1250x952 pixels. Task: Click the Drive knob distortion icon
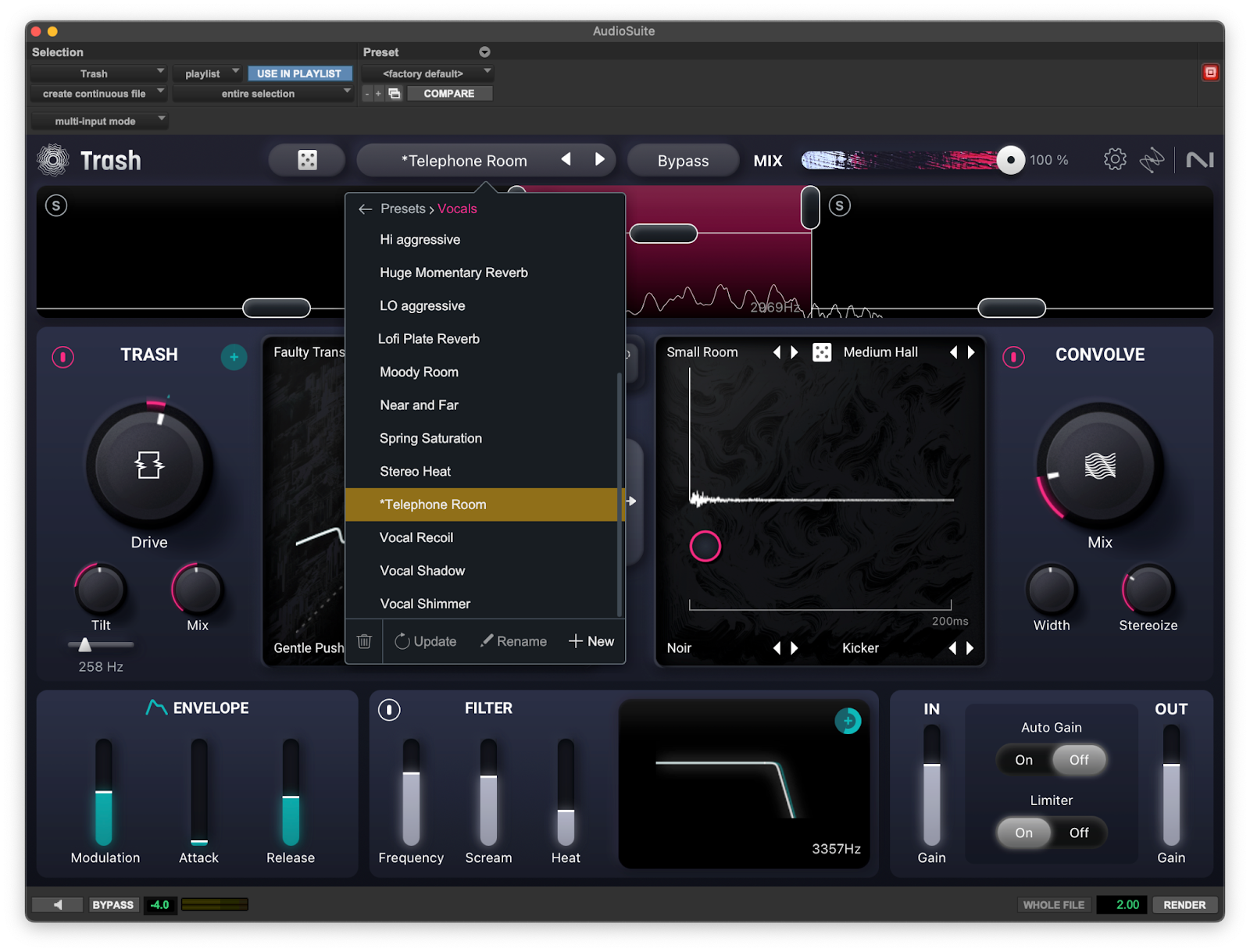pyautogui.click(x=149, y=465)
